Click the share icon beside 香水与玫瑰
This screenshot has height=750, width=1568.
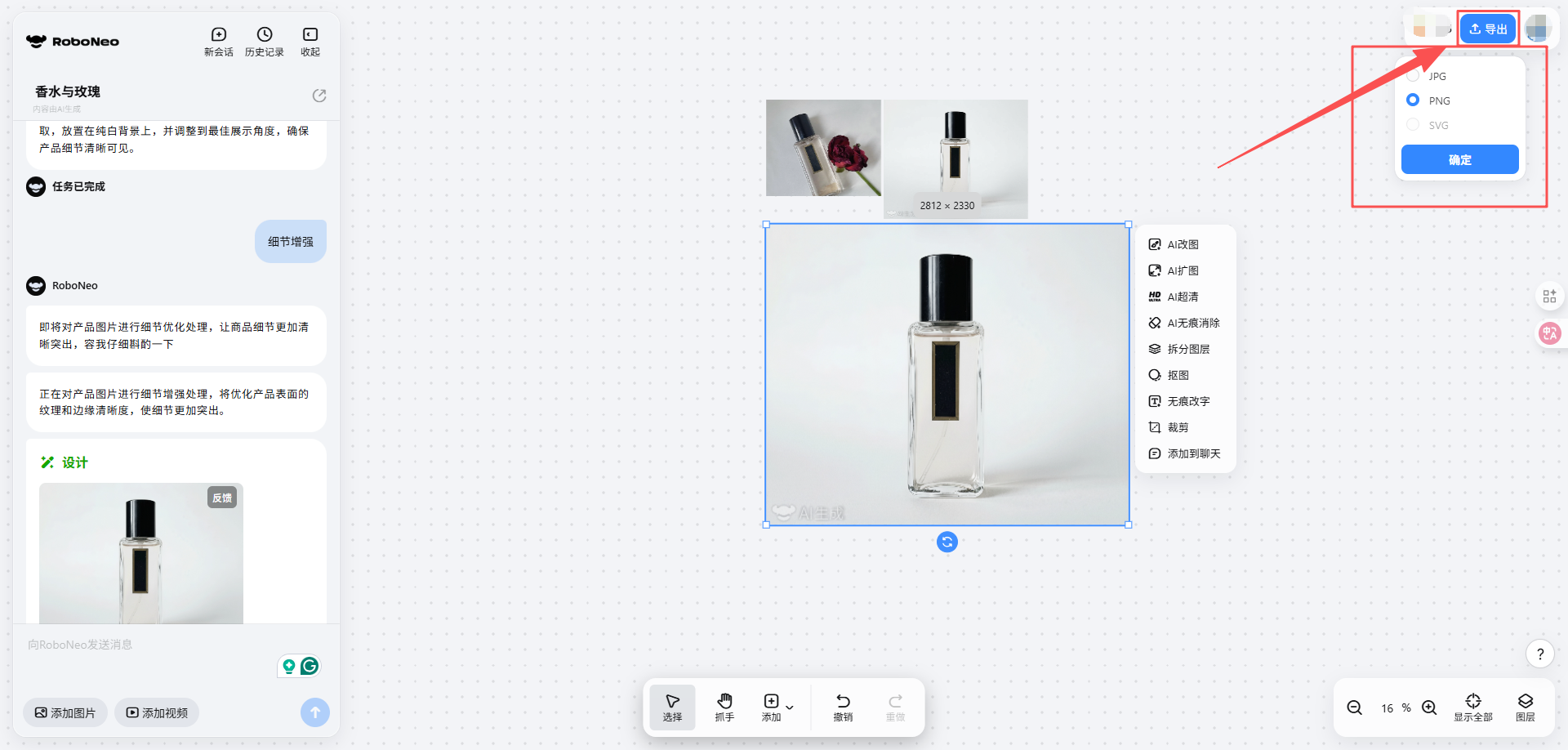319,96
